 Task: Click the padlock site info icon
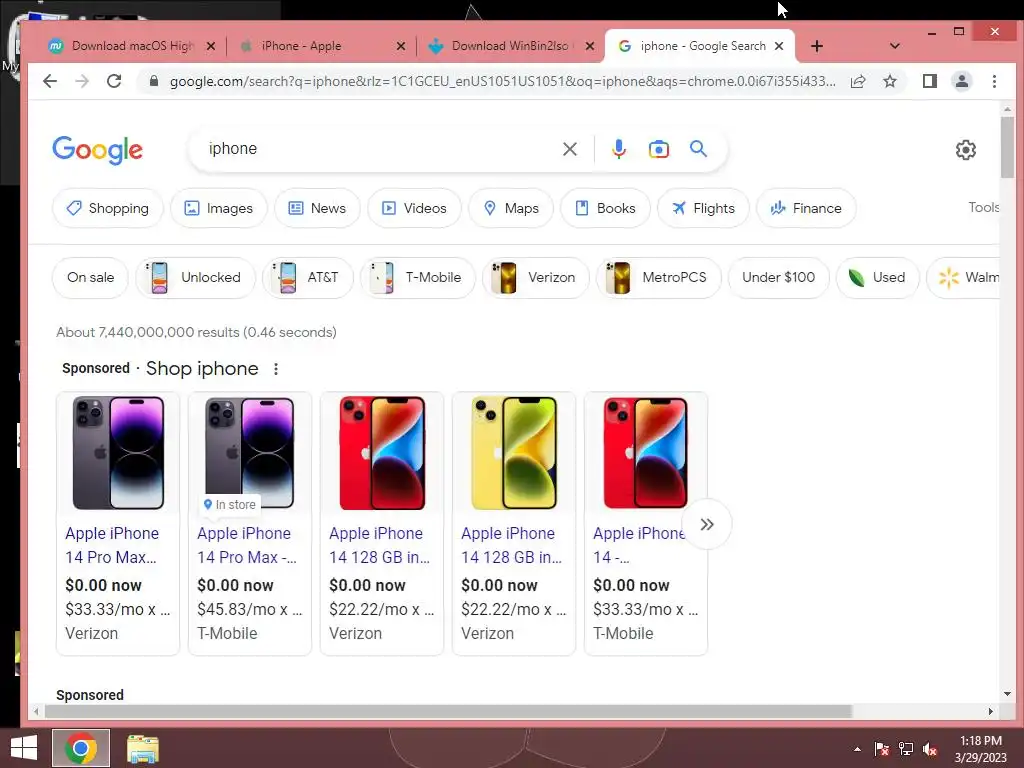pyautogui.click(x=154, y=81)
